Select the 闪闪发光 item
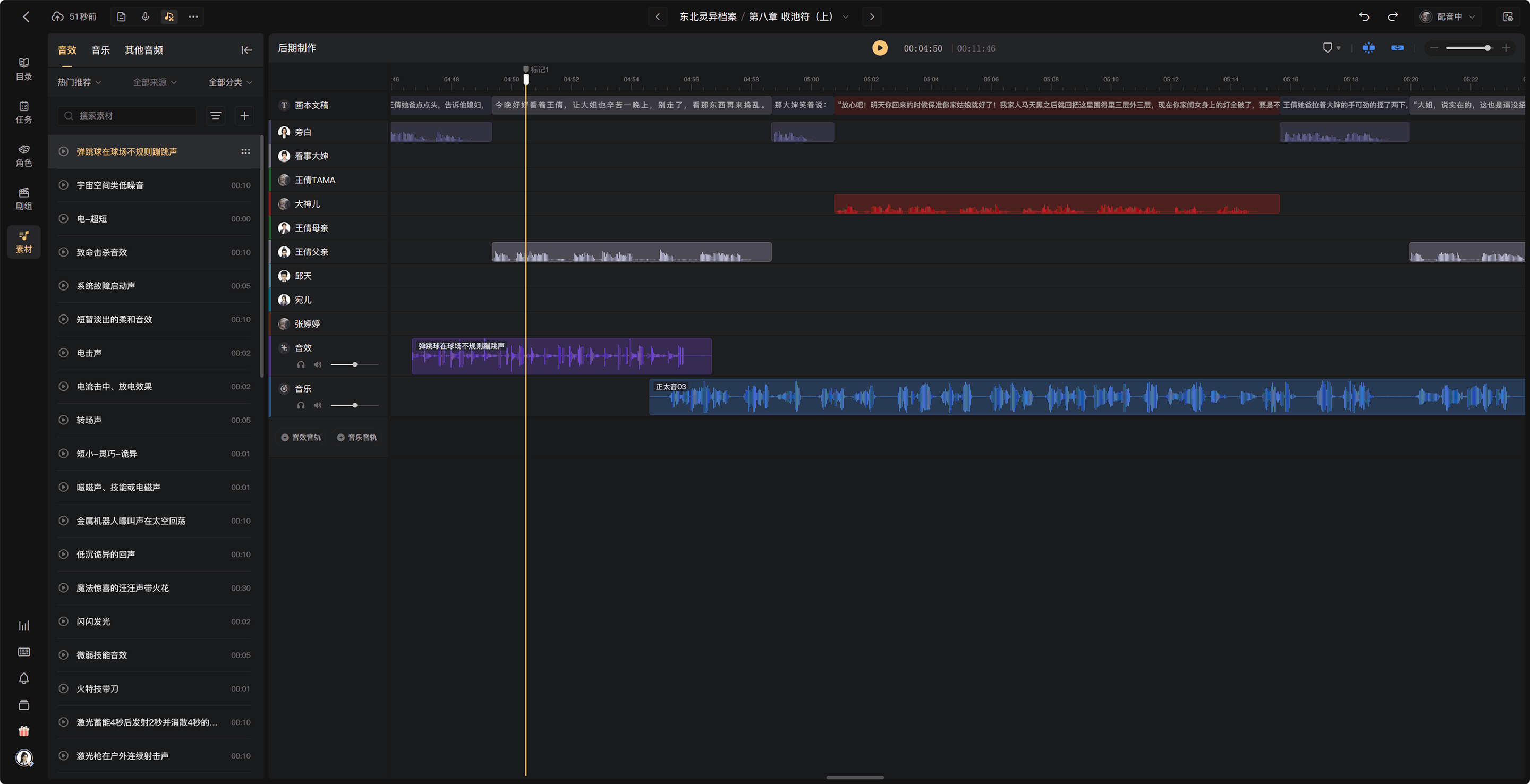Viewport: 1530px width, 784px height. (155, 621)
